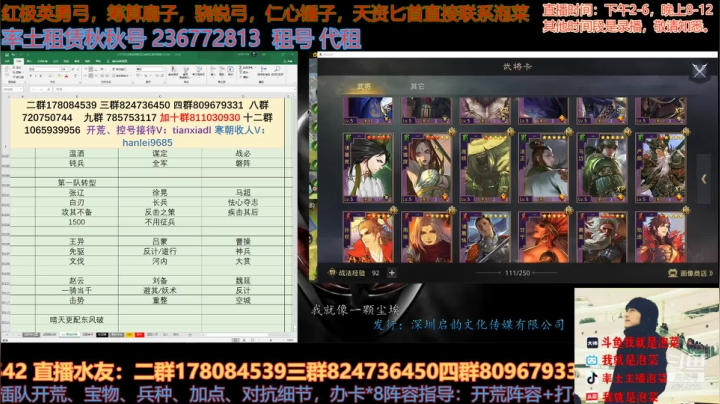Screen dimensions: 720x404
Task: Select the cell containing 马超
Action: pos(242,192)
